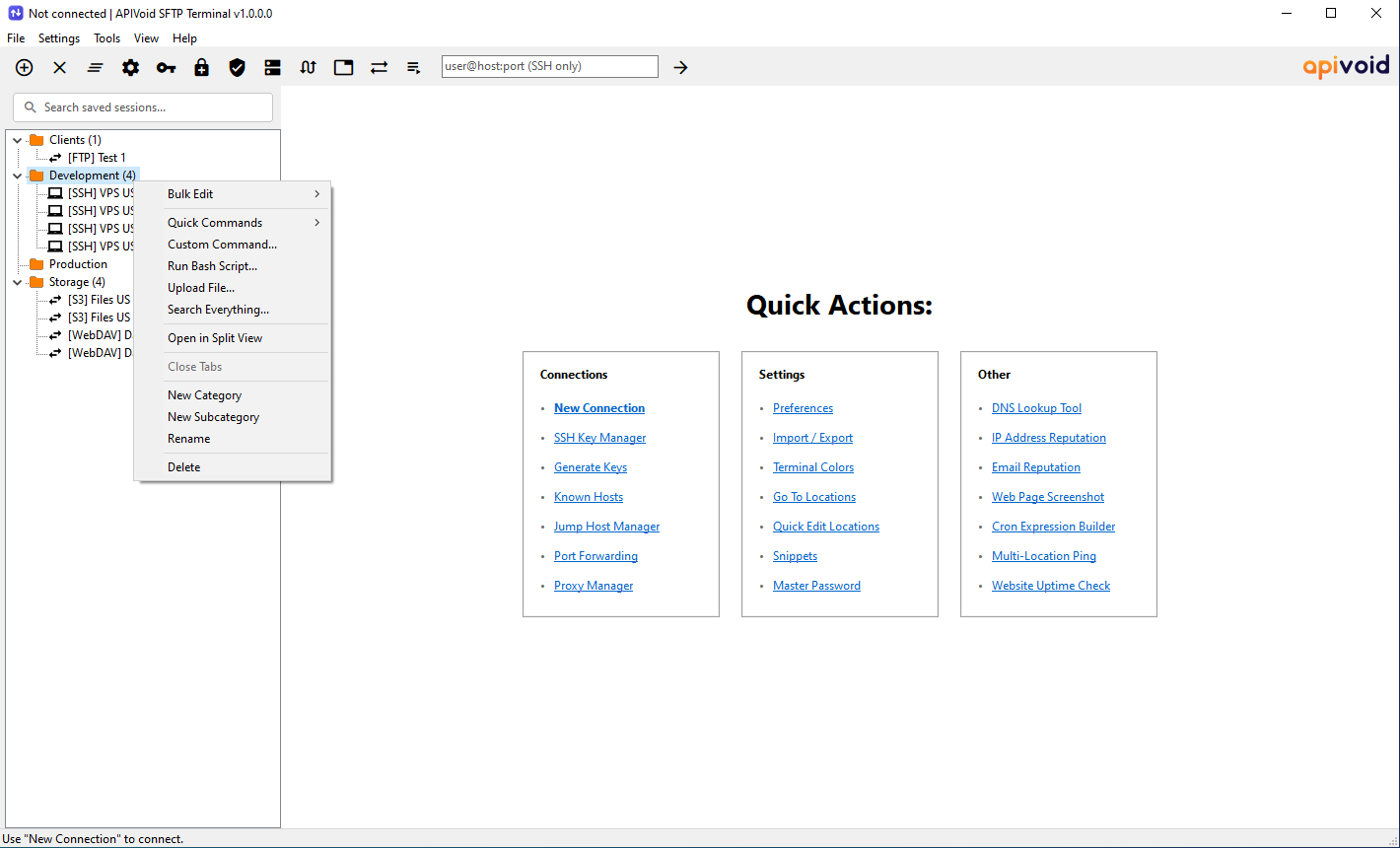This screenshot has width=1400, height=848.
Task: Open the Preferences link
Action: click(x=804, y=408)
